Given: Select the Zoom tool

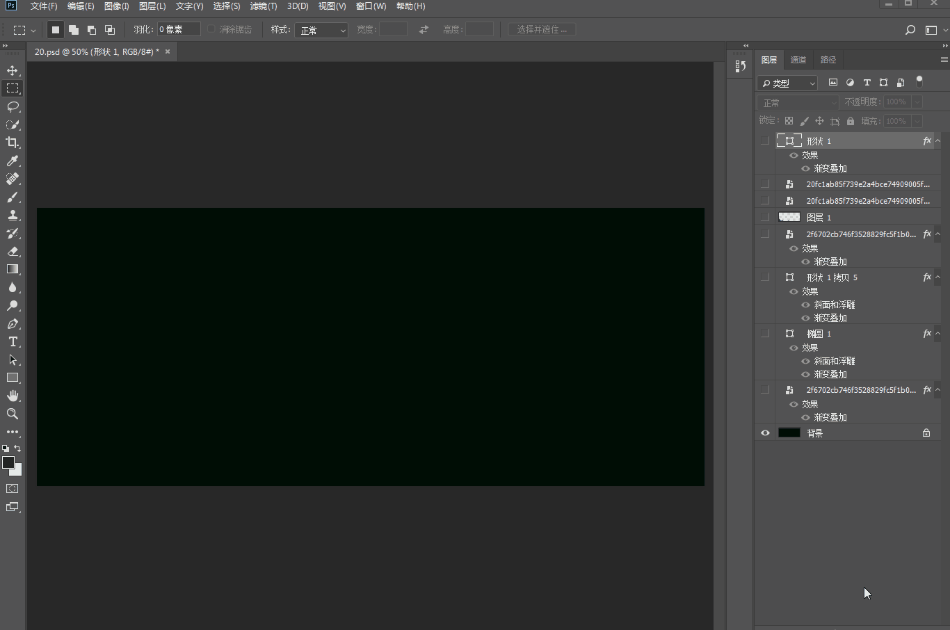Looking at the screenshot, I should click(x=13, y=414).
